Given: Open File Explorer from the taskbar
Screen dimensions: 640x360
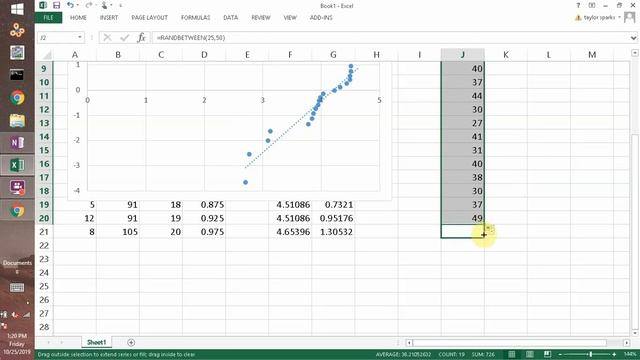Looking at the screenshot, I should point(17,120).
